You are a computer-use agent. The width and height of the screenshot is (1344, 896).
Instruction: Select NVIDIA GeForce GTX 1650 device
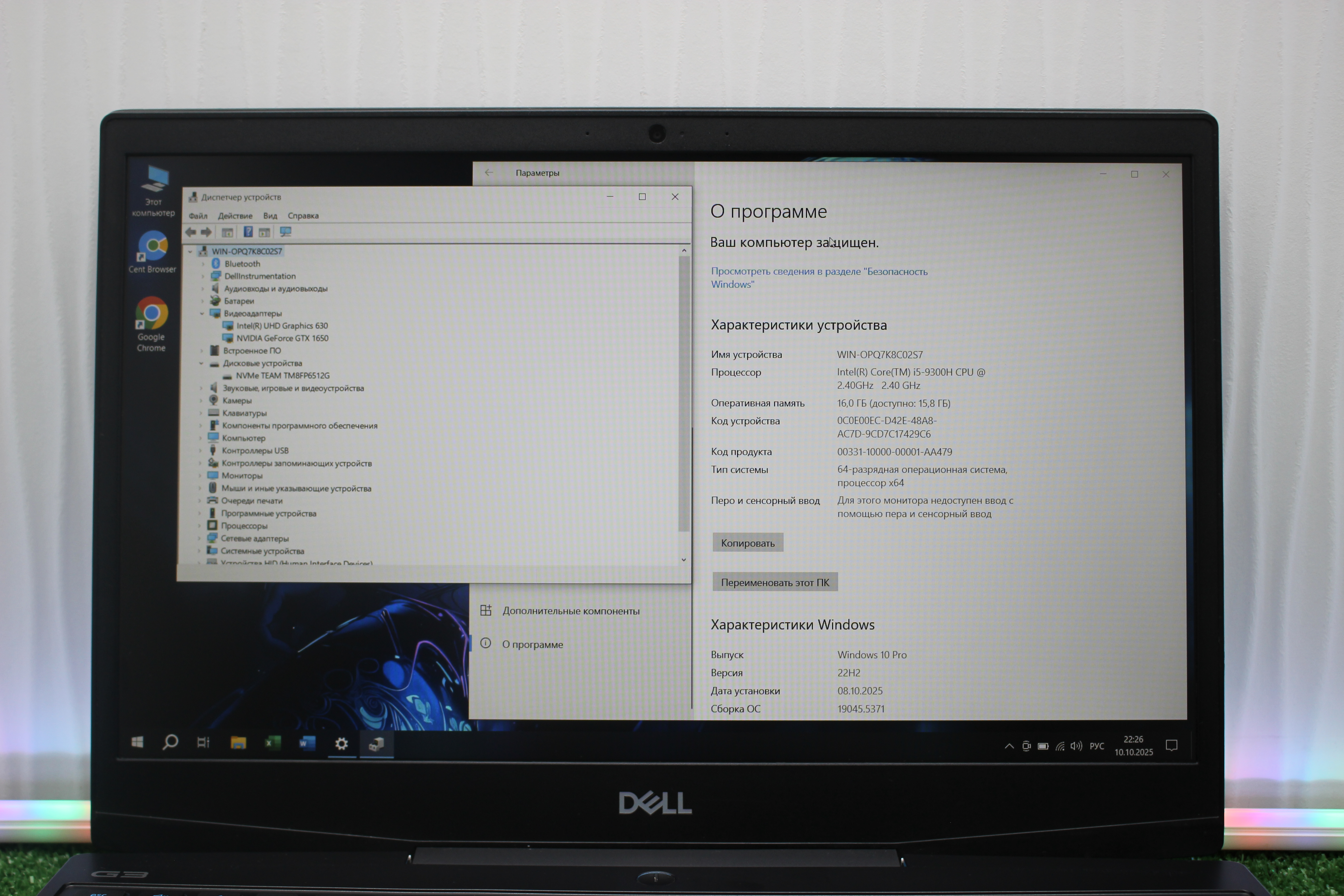click(282, 338)
